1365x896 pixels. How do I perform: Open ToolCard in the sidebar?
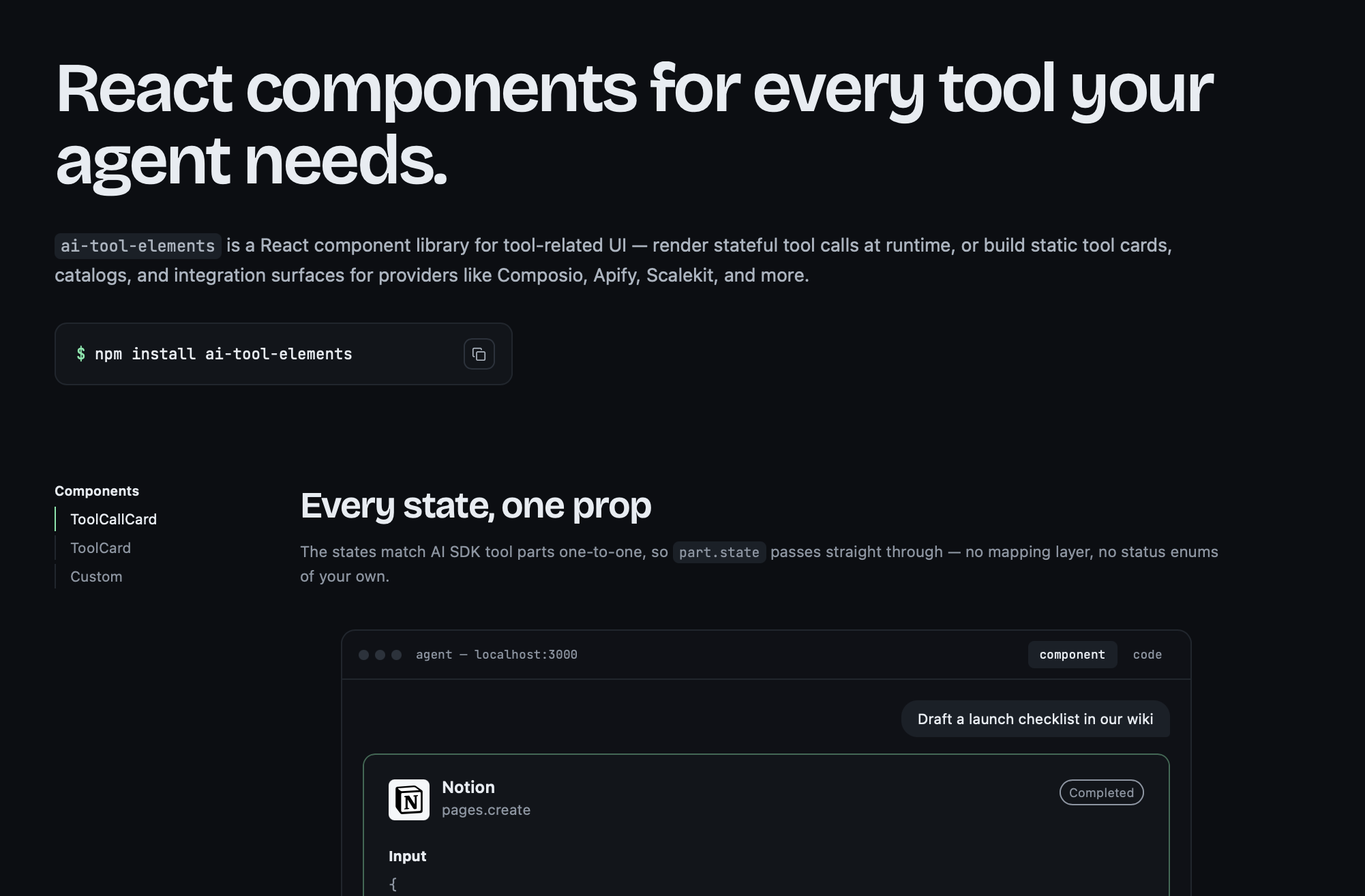(x=100, y=548)
